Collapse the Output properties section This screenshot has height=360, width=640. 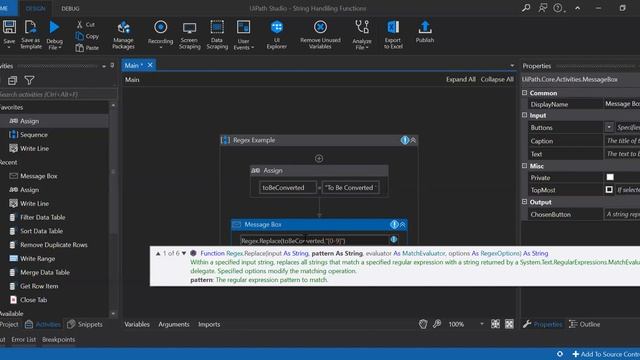tap(524, 202)
